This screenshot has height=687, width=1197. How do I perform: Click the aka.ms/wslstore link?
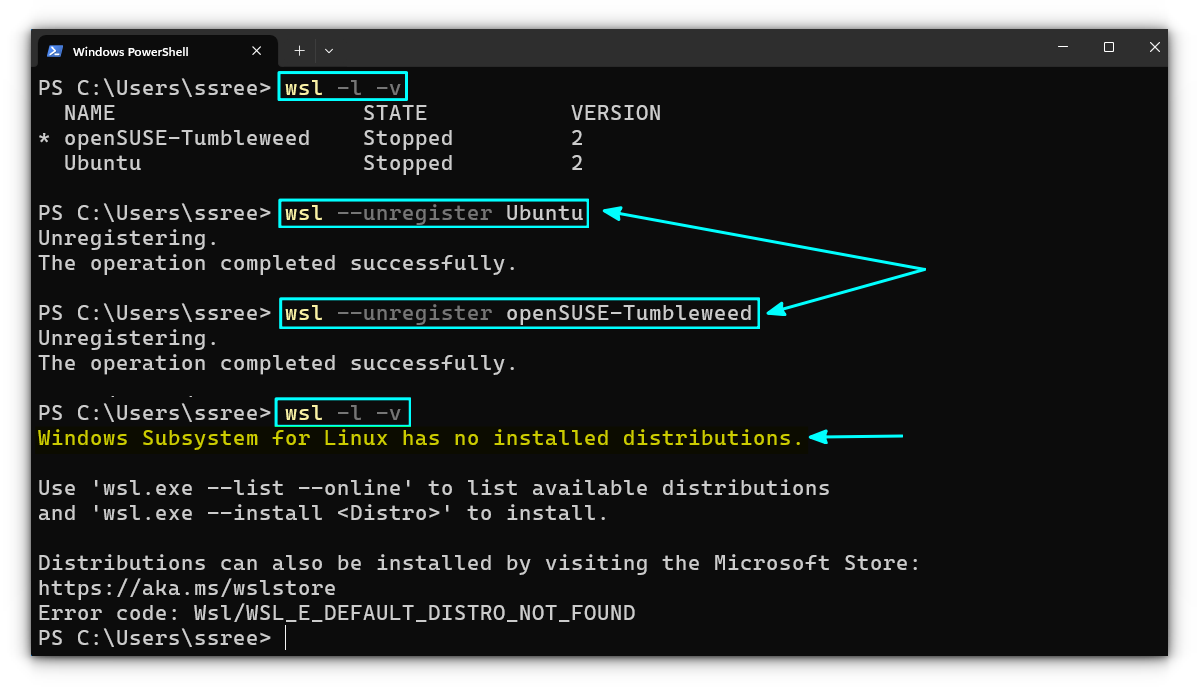click(185, 587)
